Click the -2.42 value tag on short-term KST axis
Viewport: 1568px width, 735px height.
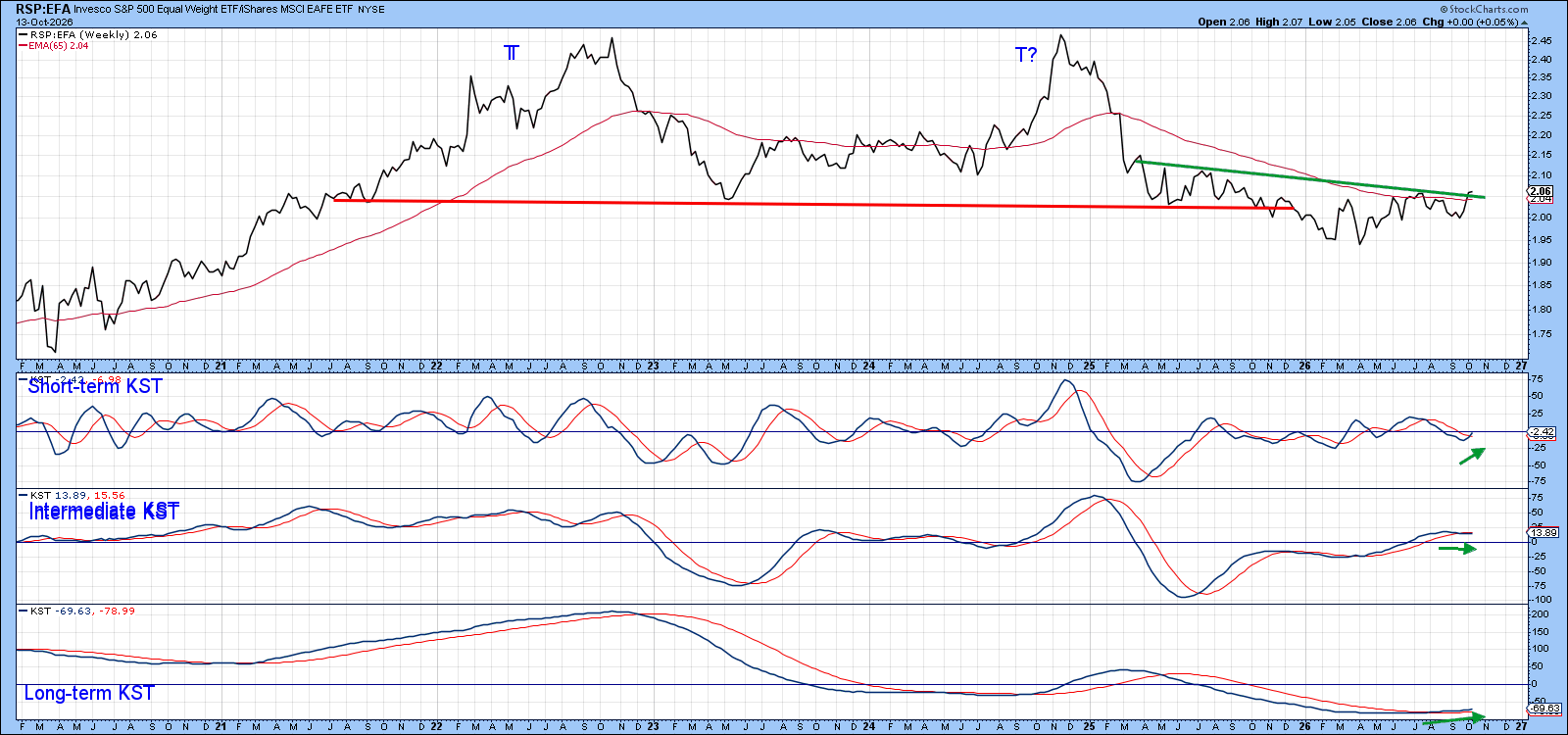[1542, 432]
